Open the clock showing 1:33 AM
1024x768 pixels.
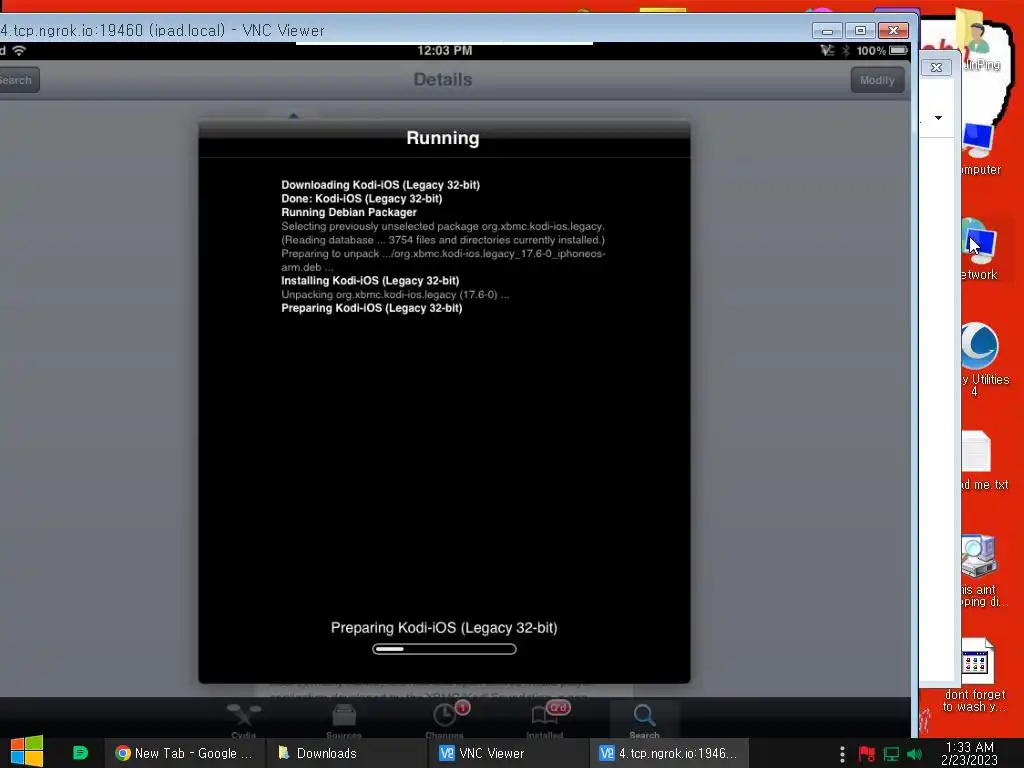click(x=969, y=753)
